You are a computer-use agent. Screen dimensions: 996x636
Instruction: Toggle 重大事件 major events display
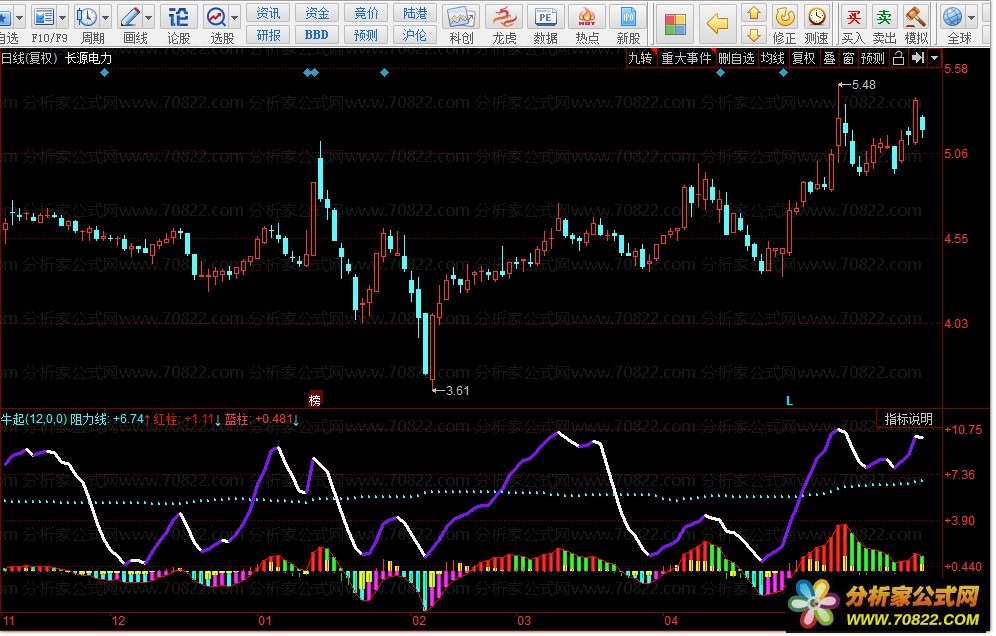[x=686, y=58]
